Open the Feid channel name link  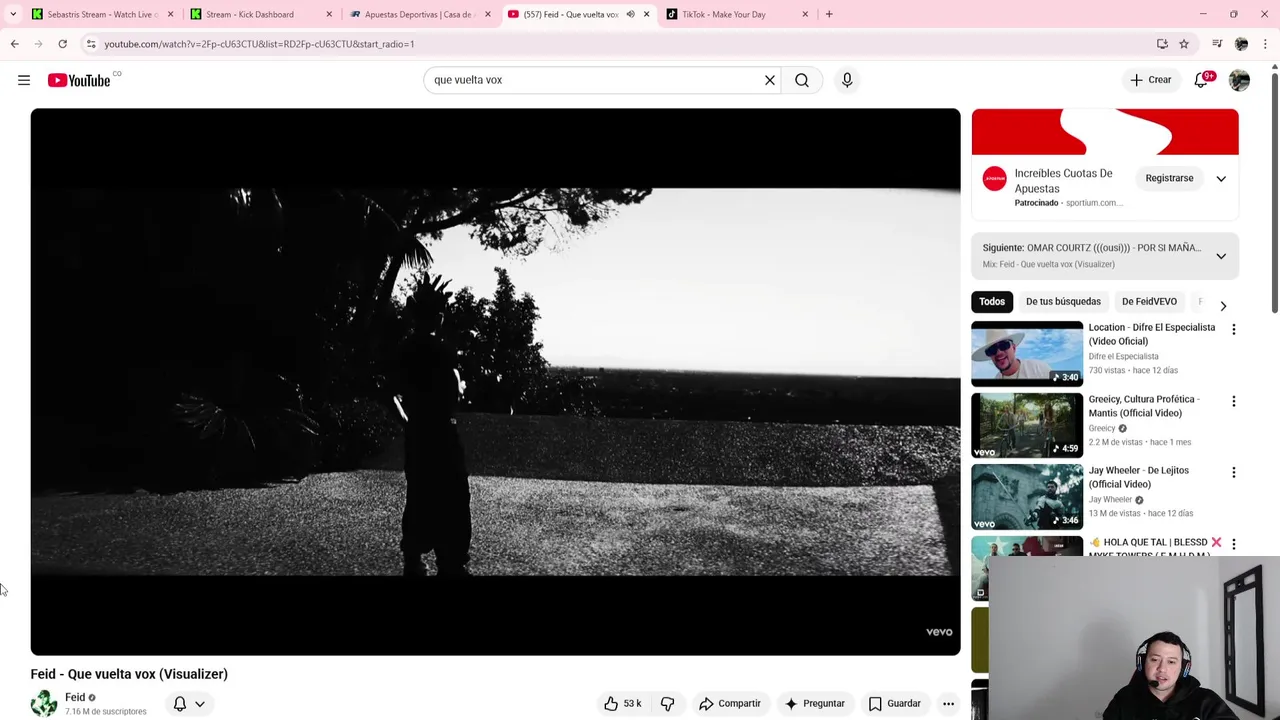75,697
